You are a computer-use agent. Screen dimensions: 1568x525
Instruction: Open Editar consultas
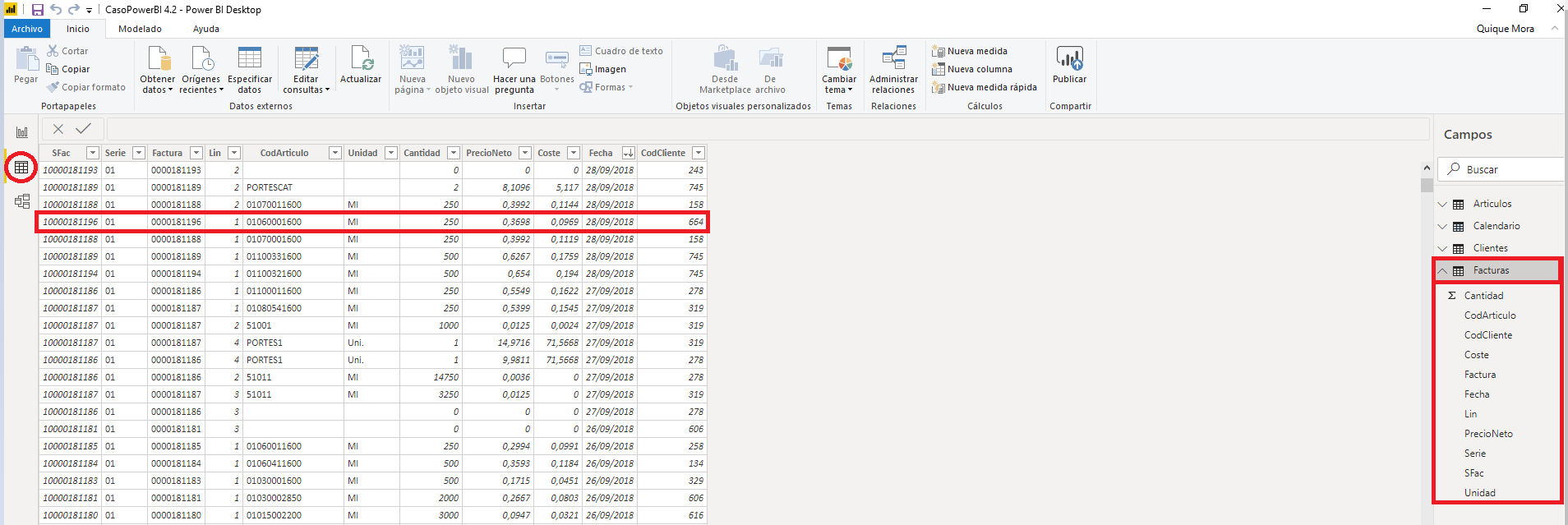coord(306,70)
